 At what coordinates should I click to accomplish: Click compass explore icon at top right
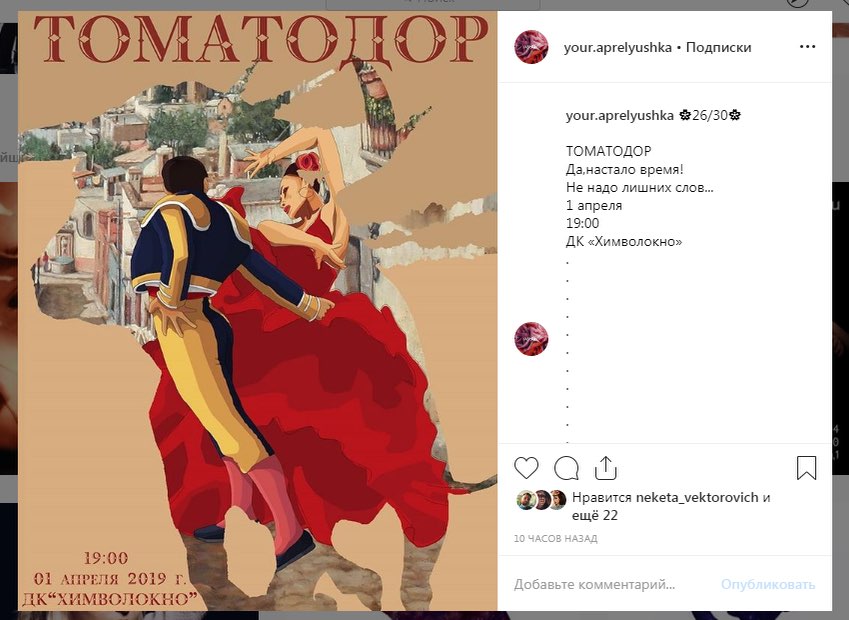[797, 3]
